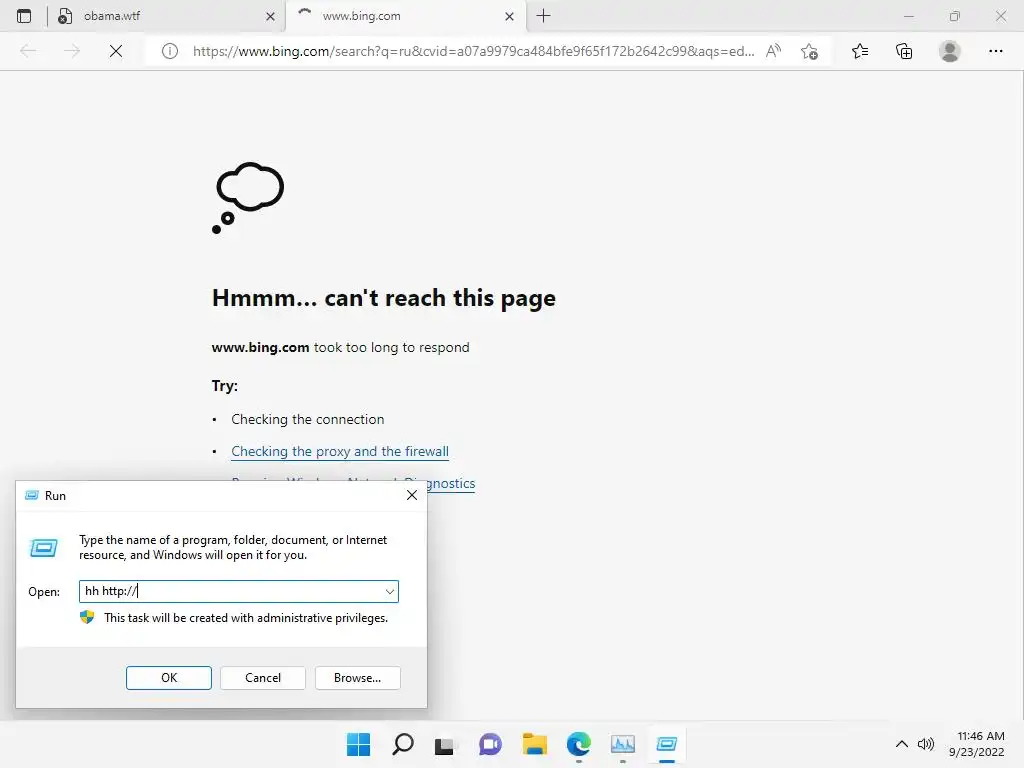Image resolution: width=1024 pixels, height=768 pixels.
Task: Select Run app on taskbar
Action: 667,744
